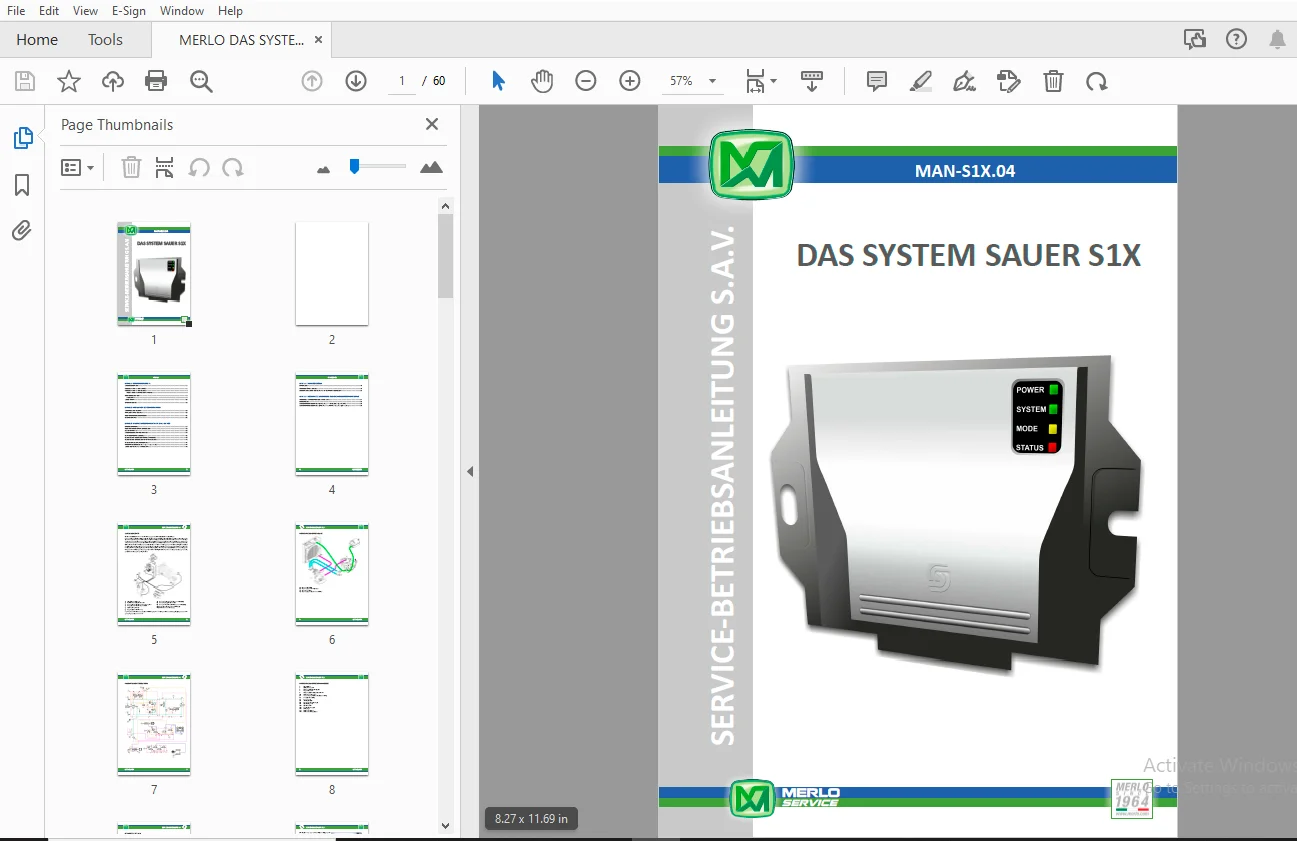Open the File menu
Image resolution: width=1297 pixels, height=841 pixels.
(16, 11)
